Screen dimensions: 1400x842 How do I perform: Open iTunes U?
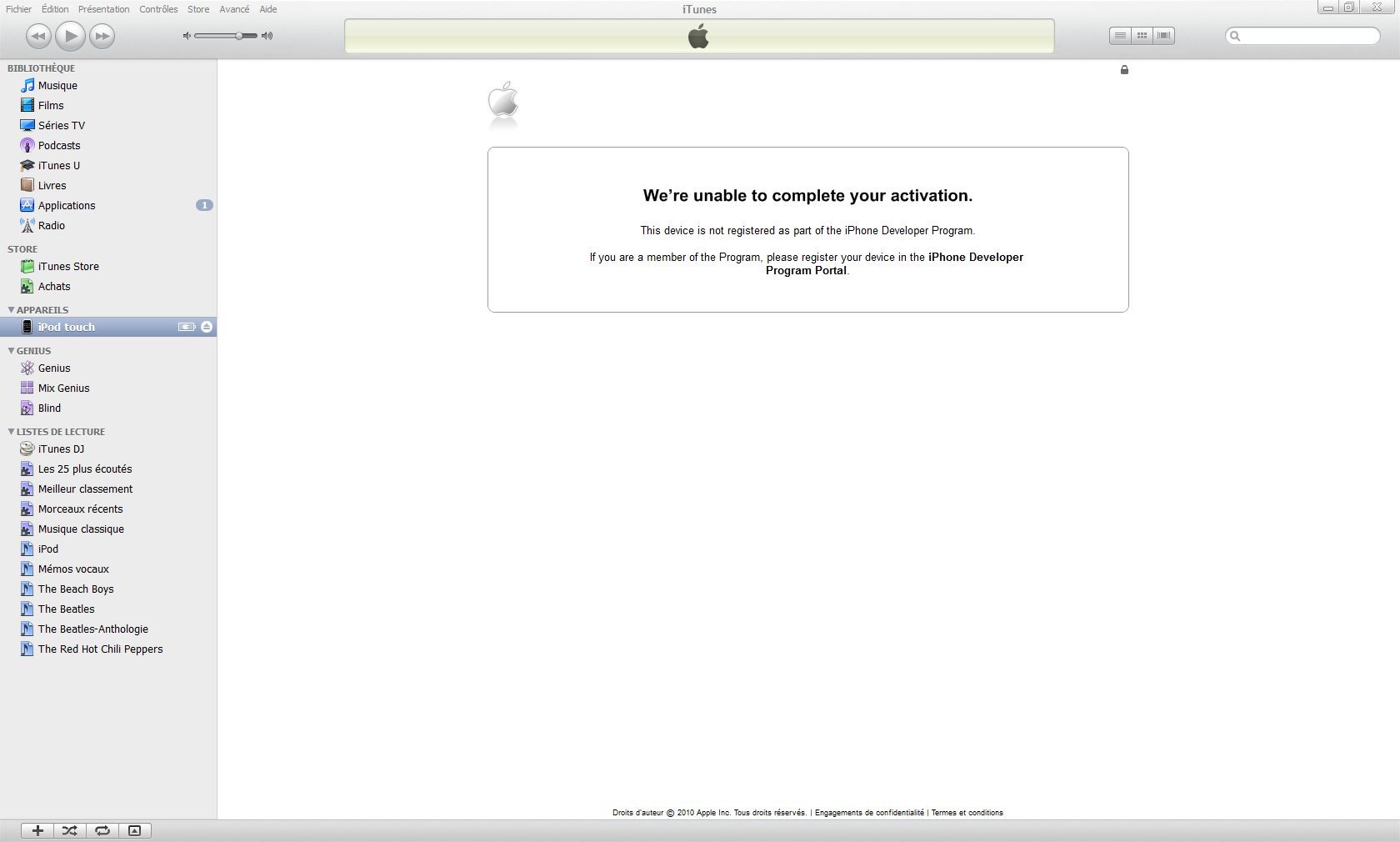[108, 166]
